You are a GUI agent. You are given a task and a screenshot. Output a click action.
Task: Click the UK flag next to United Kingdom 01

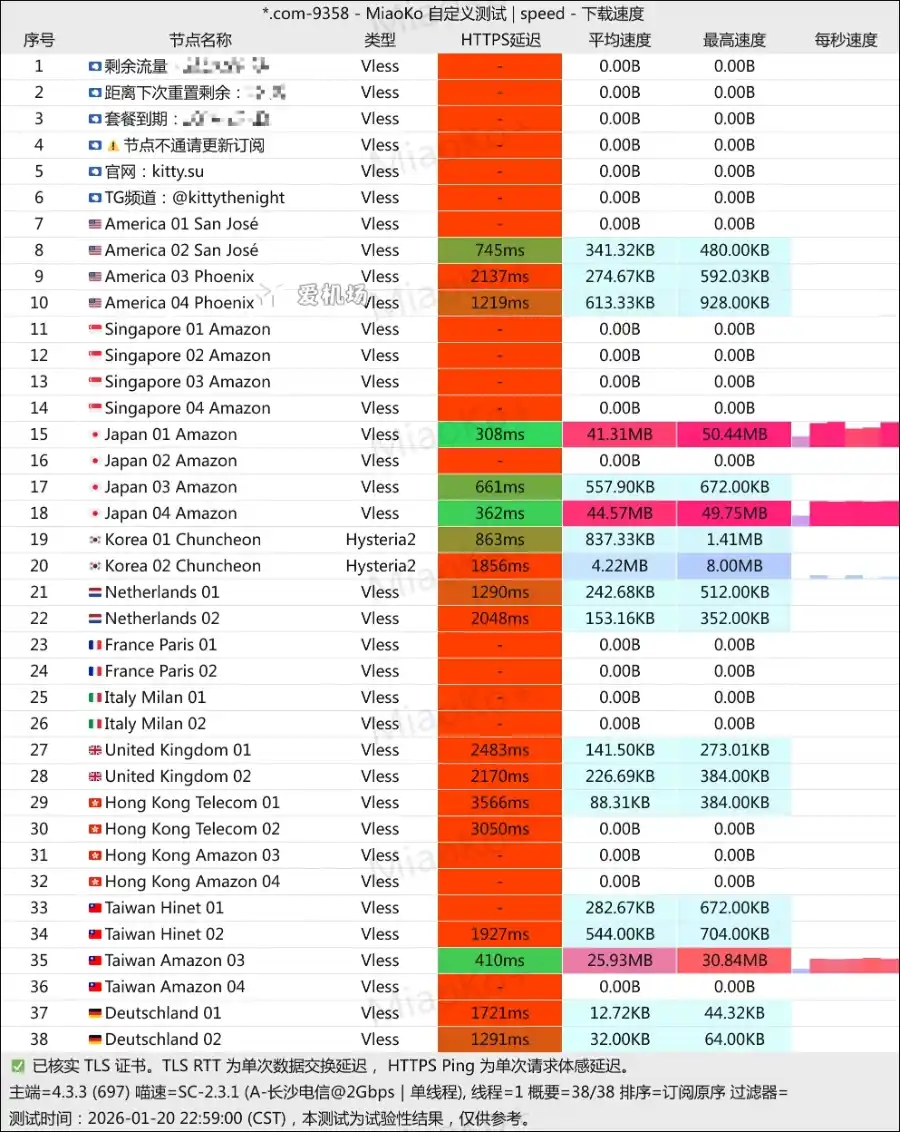click(x=95, y=750)
